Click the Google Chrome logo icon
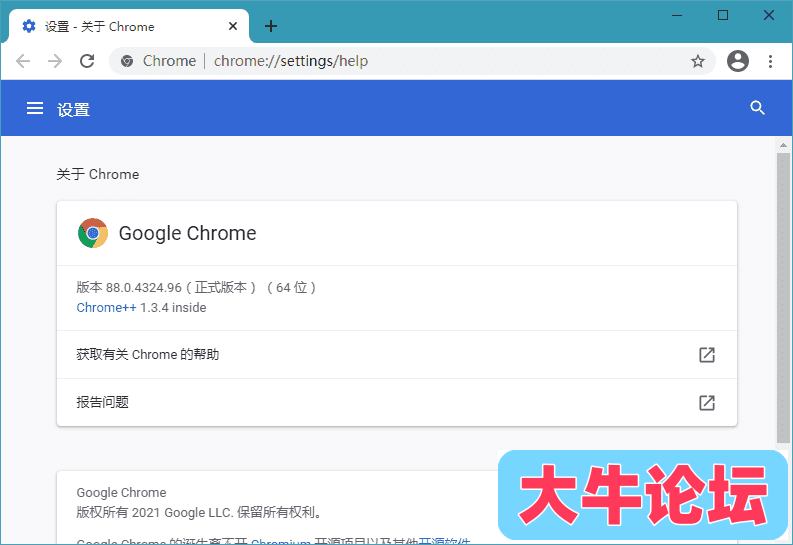Viewport: 793px width, 545px height. click(93, 233)
